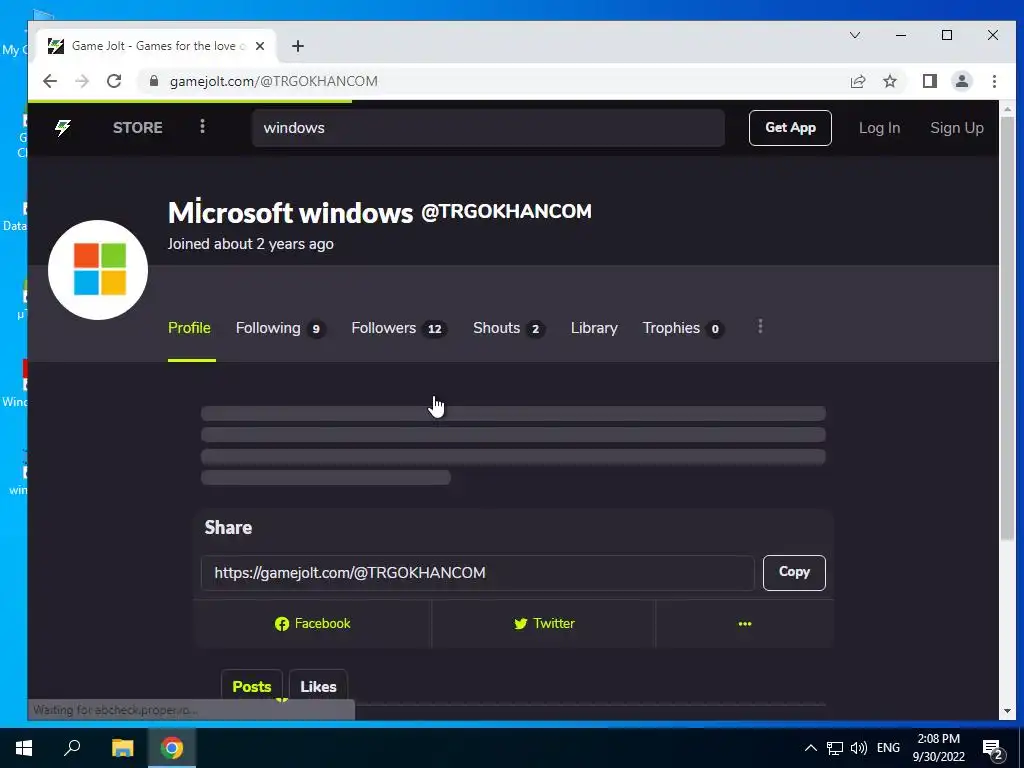Screen dimensions: 1024x768
Task: Click the Chrome forward arrow
Action: [x=82, y=81]
